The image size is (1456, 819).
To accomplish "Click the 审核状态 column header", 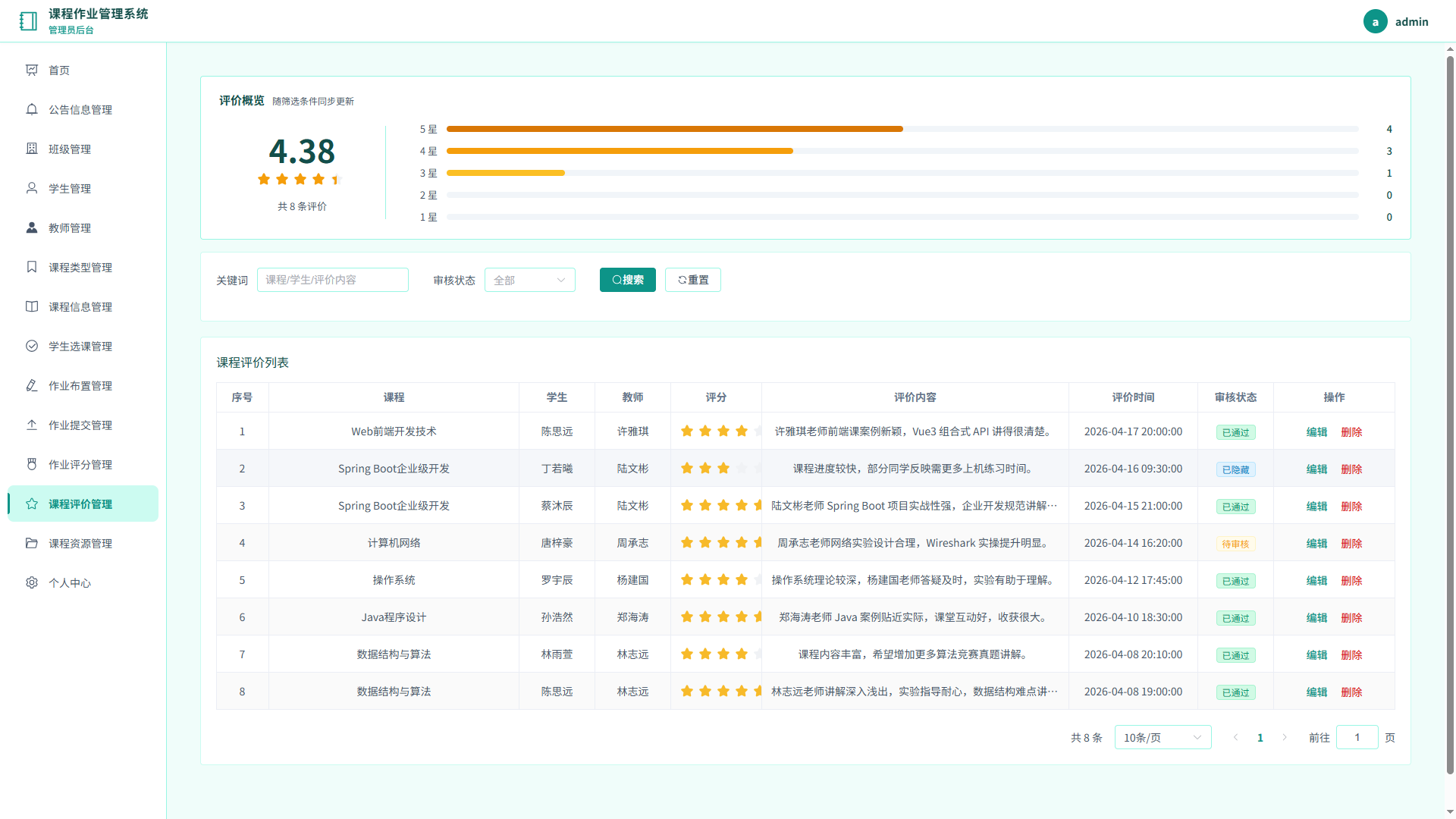I will point(1235,397).
